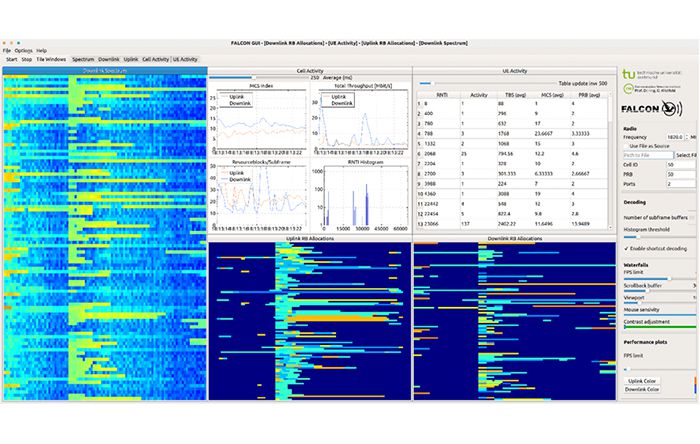Screen dimensions: 700x444
Task: Click the Uplink Color button
Action: click(642, 380)
